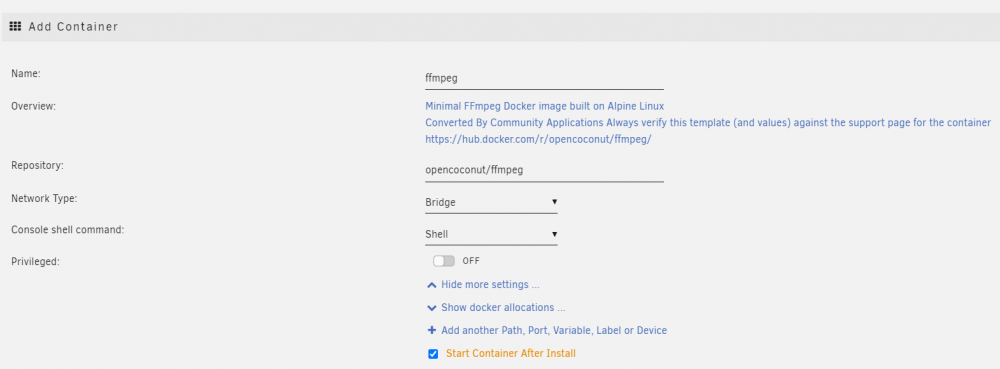Viewport: 1000px width, 369px height.
Task: Click the Shell dropdown arrow
Action: point(554,233)
